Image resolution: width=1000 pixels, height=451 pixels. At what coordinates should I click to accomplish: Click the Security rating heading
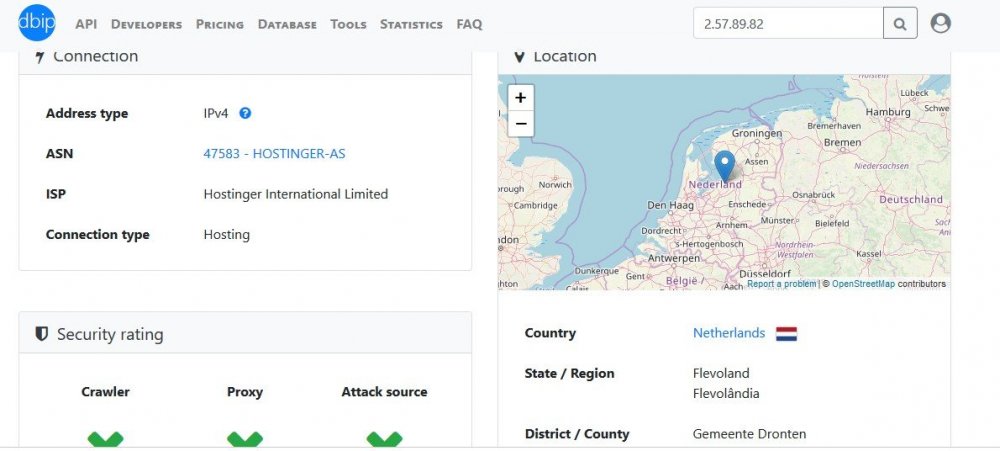pos(110,334)
